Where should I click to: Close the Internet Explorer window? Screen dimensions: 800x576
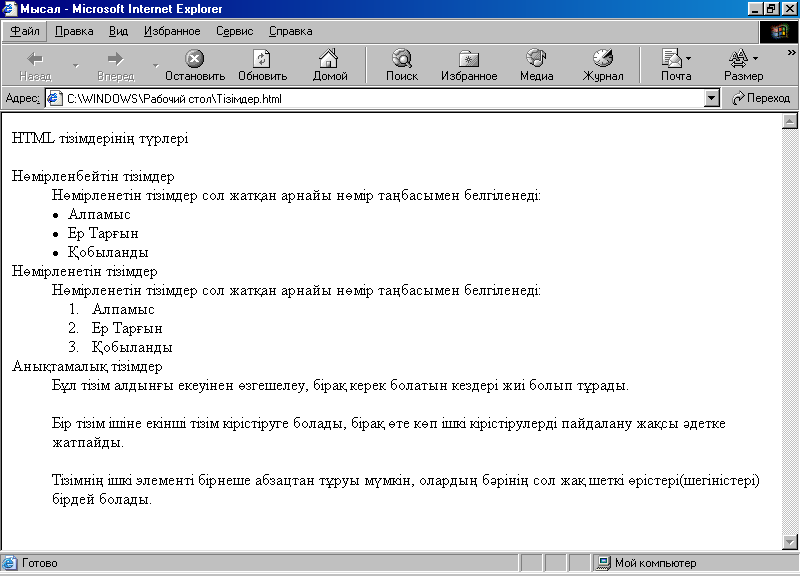[x=788, y=9]
